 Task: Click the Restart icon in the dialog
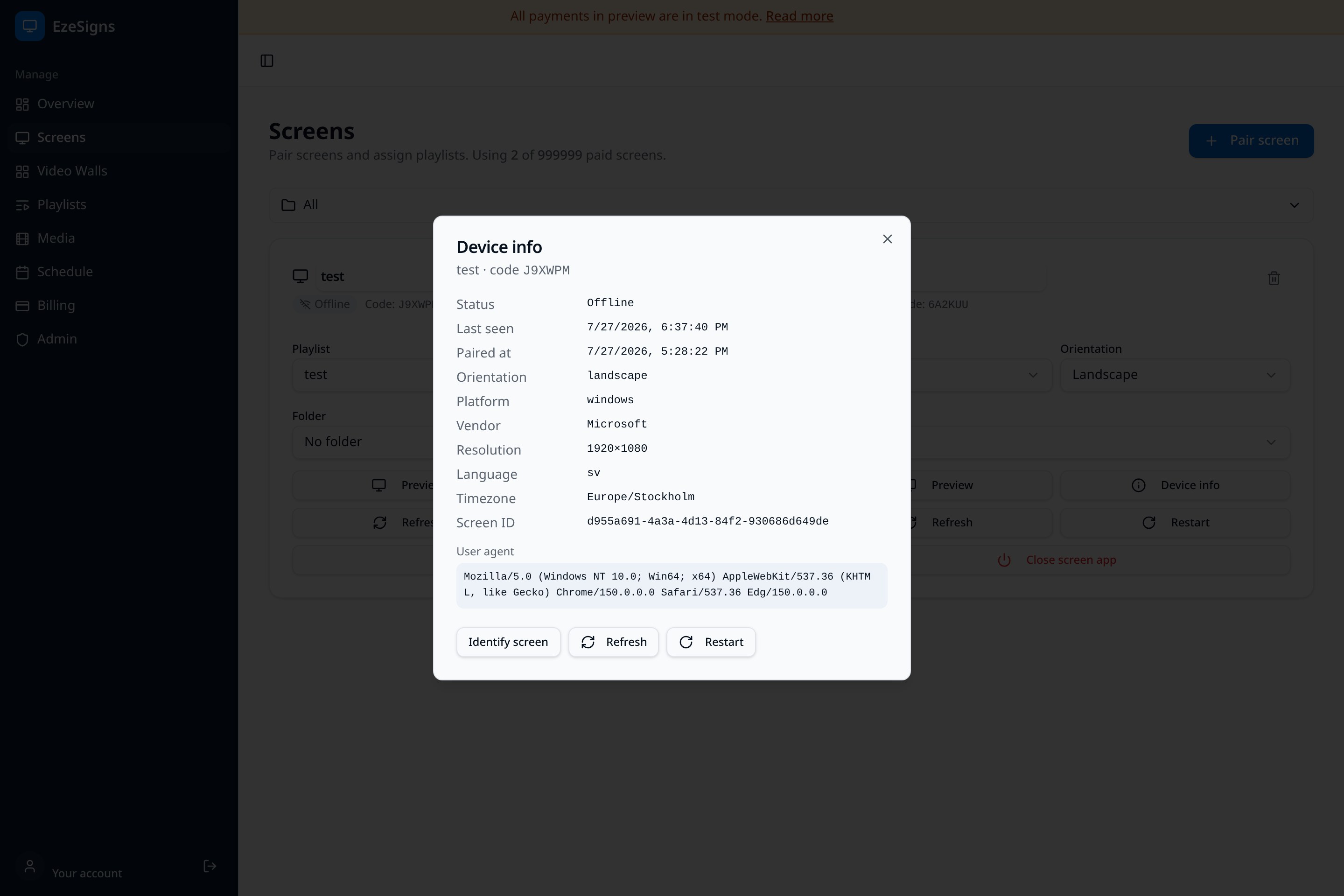pyautogui.click(x=686, y=642)
